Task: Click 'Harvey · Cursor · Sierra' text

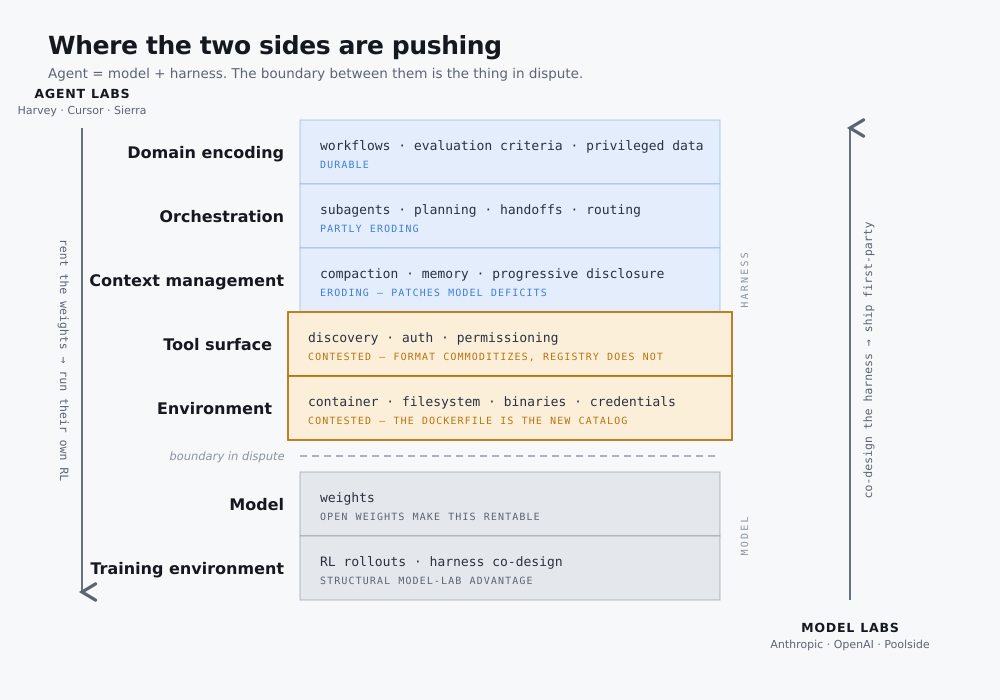Action: [82, 110]
